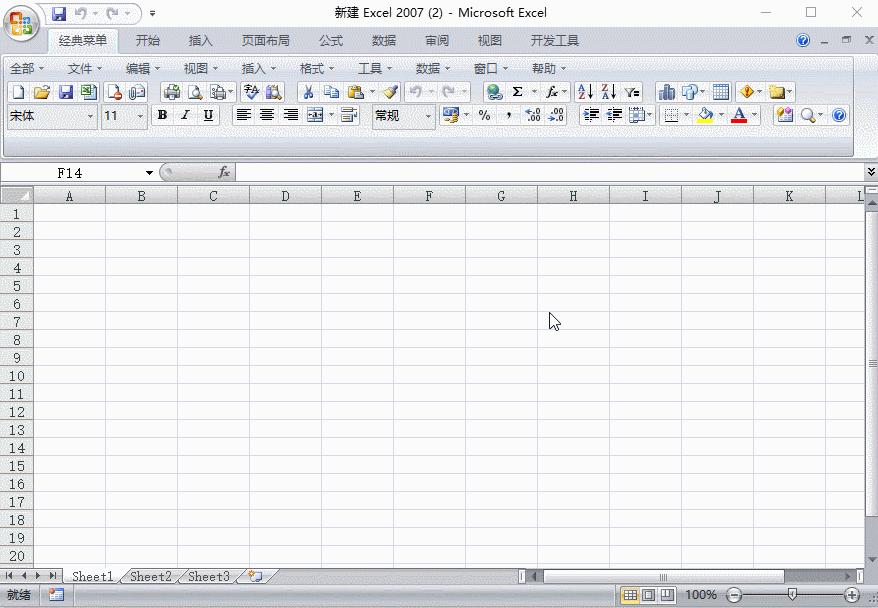Image resolution: width=878 pixels, height=608 pixels.
Task: Switch to Page Break Preview in status bar
Action: pyautogui.click(x=667, y=595)
